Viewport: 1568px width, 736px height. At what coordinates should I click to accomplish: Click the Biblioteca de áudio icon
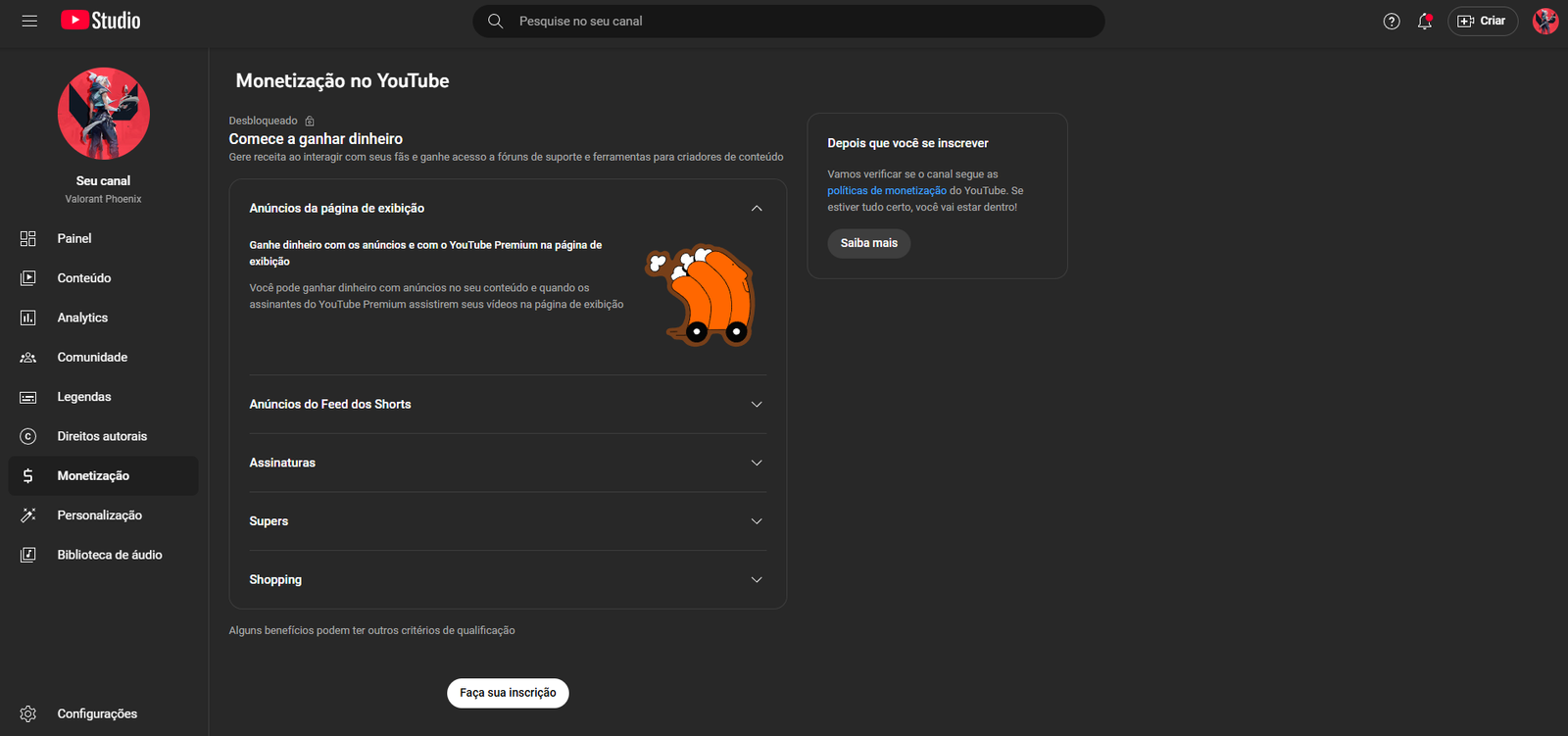click(x=28, y=555)
